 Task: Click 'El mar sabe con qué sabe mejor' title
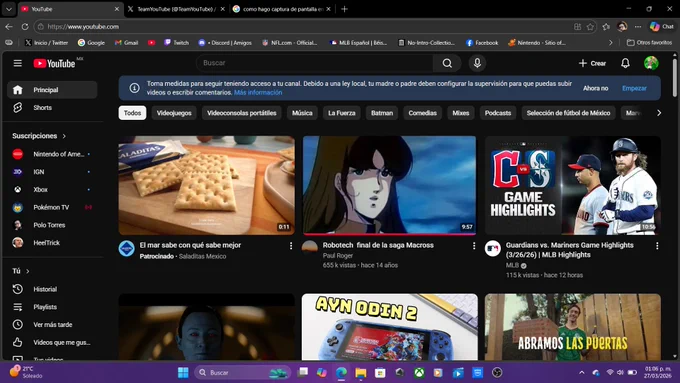click(x=190, y=245)
